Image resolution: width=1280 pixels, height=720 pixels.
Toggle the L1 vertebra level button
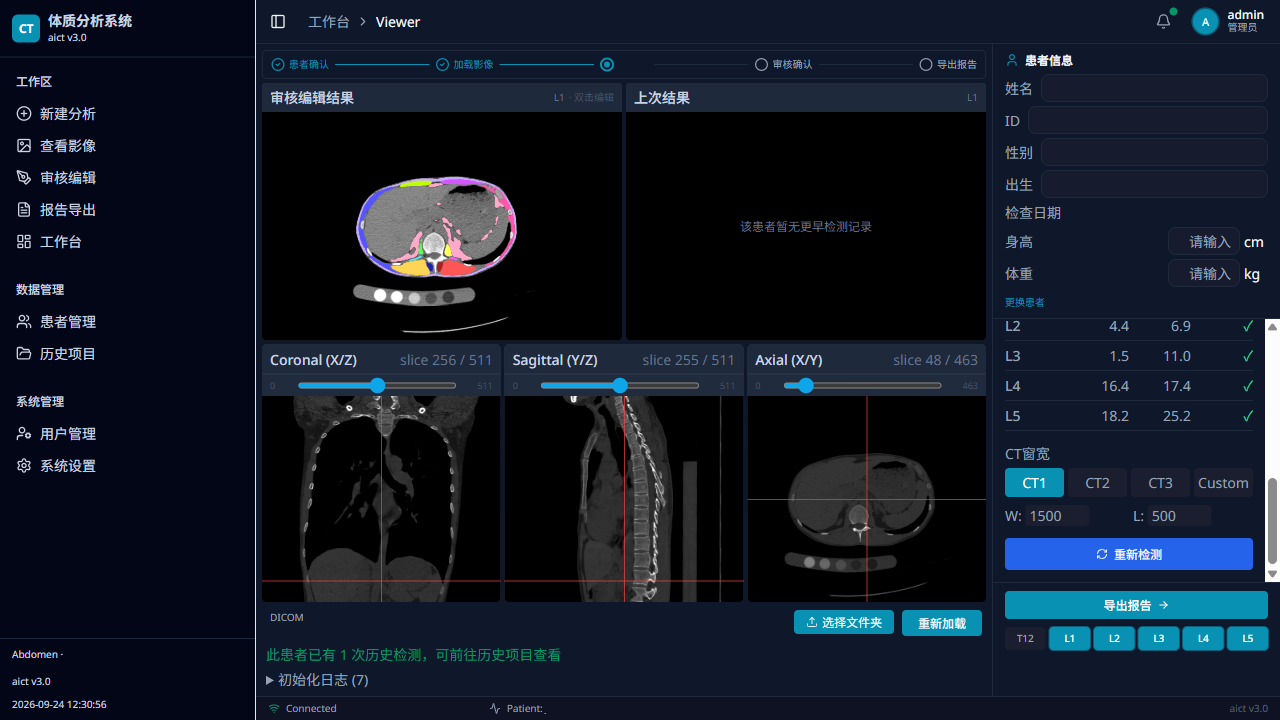(x=1070, y=639)
